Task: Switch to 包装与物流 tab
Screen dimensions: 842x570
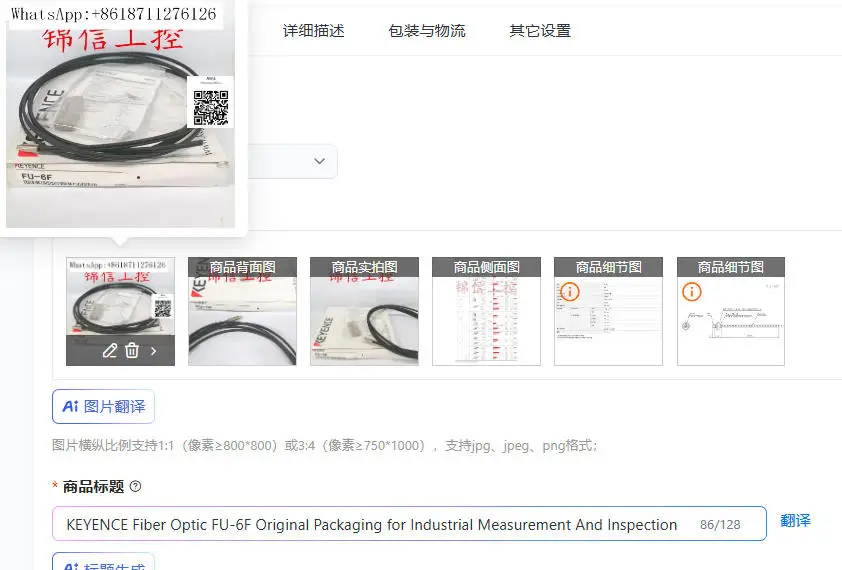Action: click(427, 31)
